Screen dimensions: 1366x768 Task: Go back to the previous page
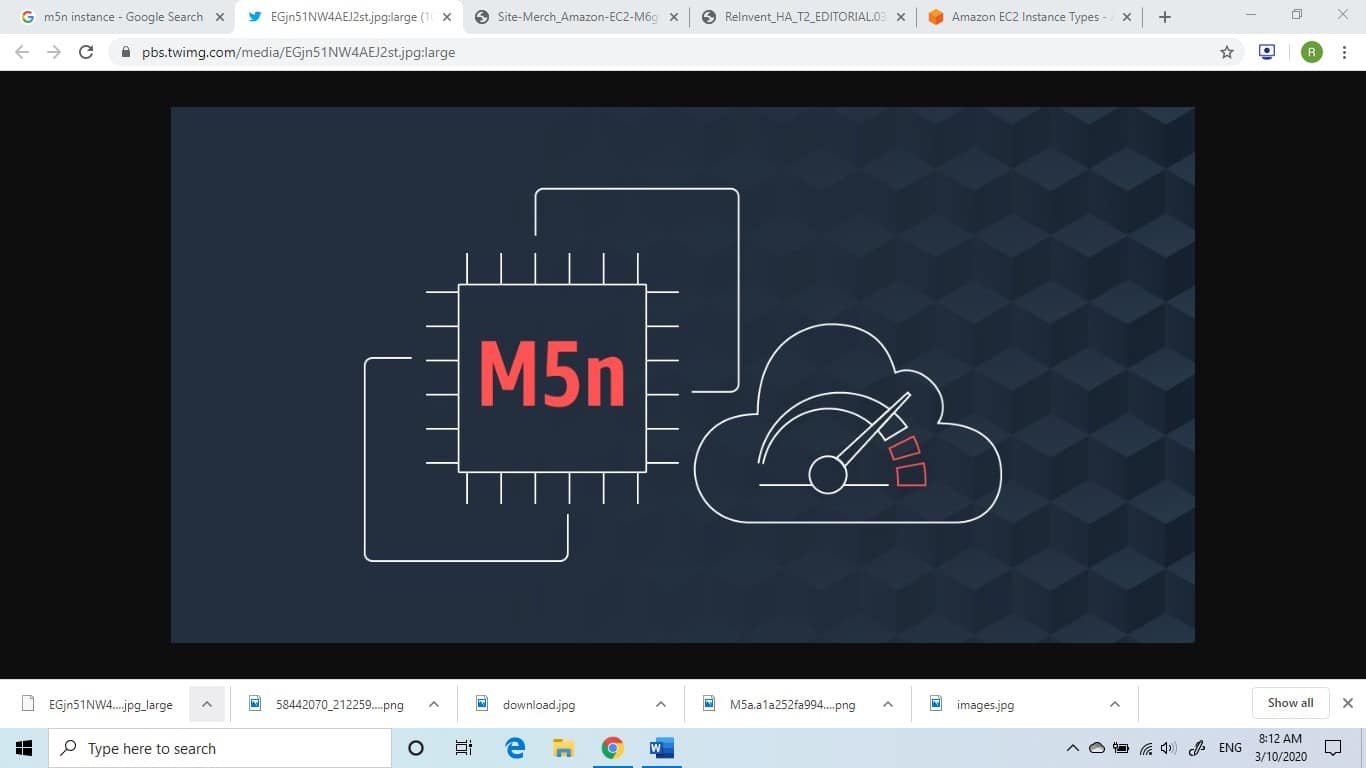click(x=22, y=52)
